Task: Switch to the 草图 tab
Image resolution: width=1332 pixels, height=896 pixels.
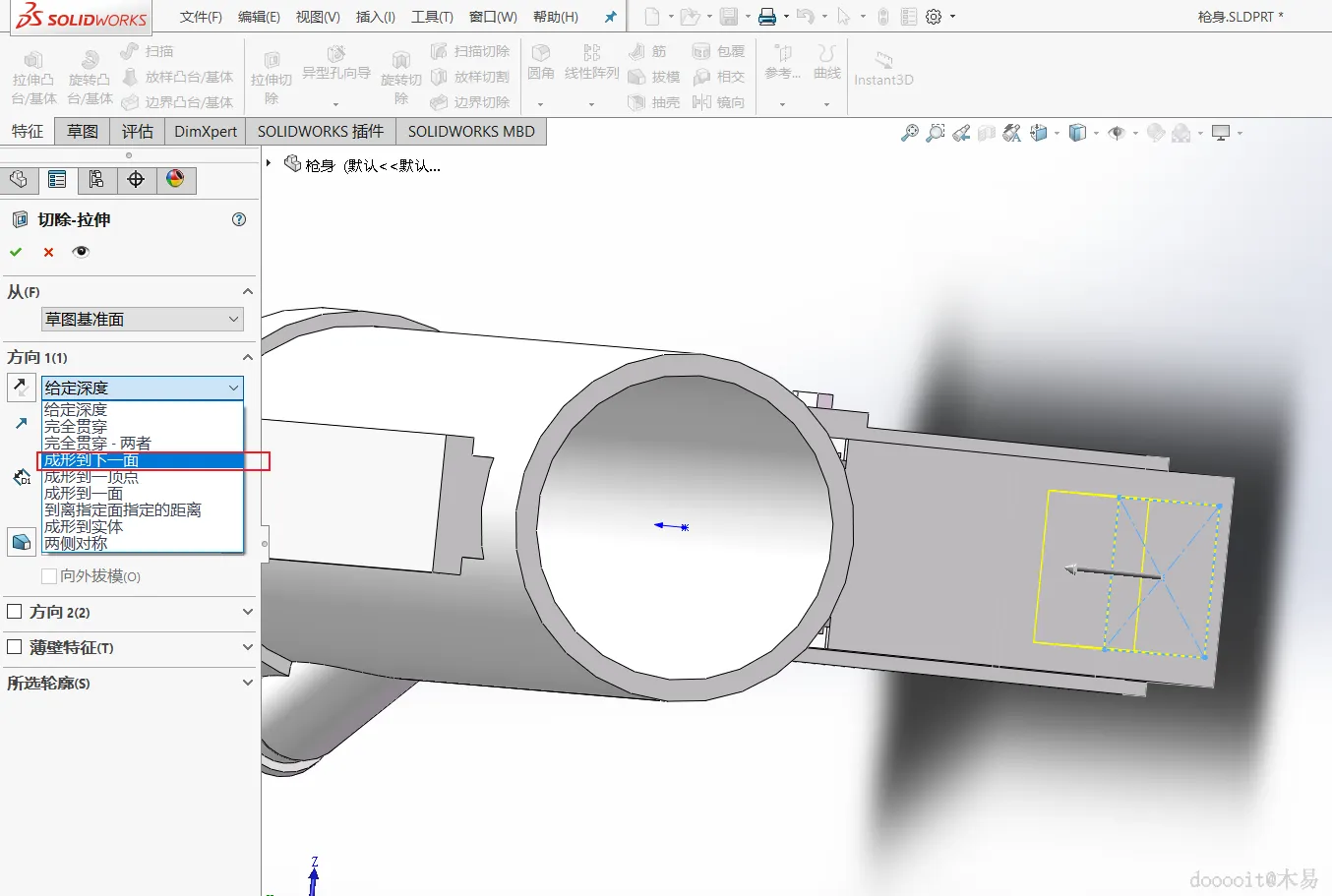Action: coord(83,132)
